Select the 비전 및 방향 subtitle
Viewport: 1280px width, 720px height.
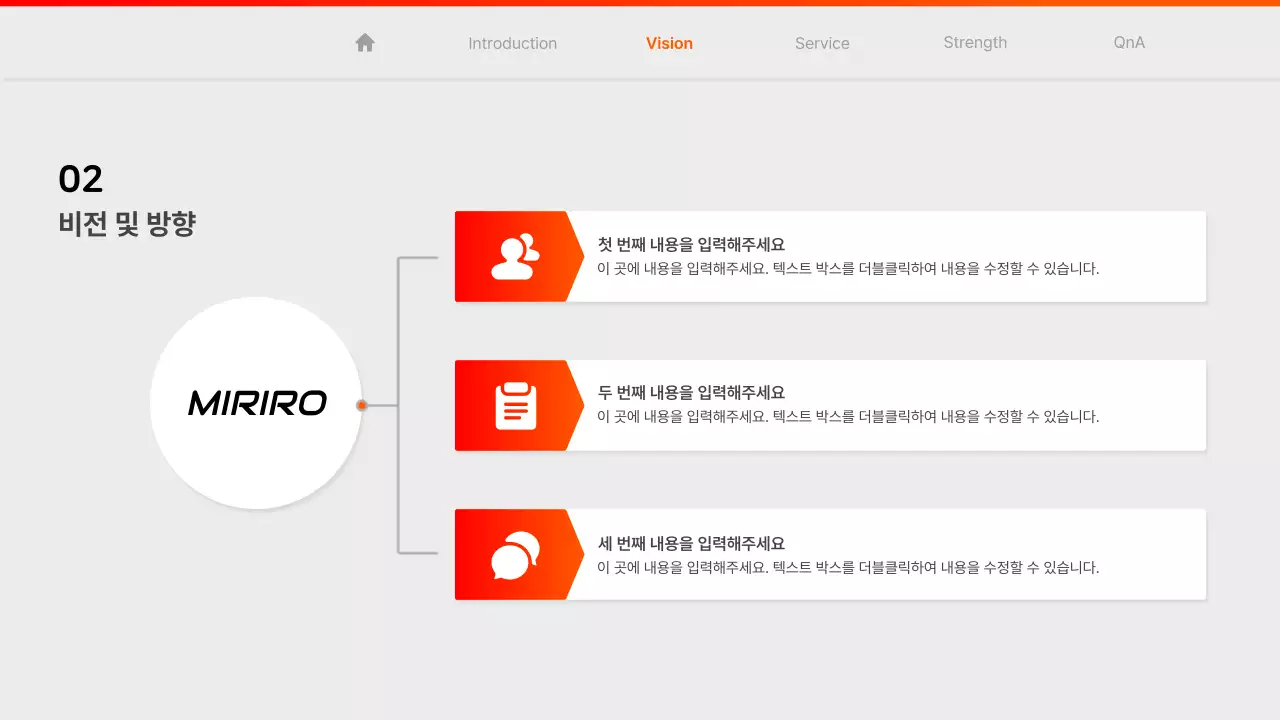(x=126, y=224)
